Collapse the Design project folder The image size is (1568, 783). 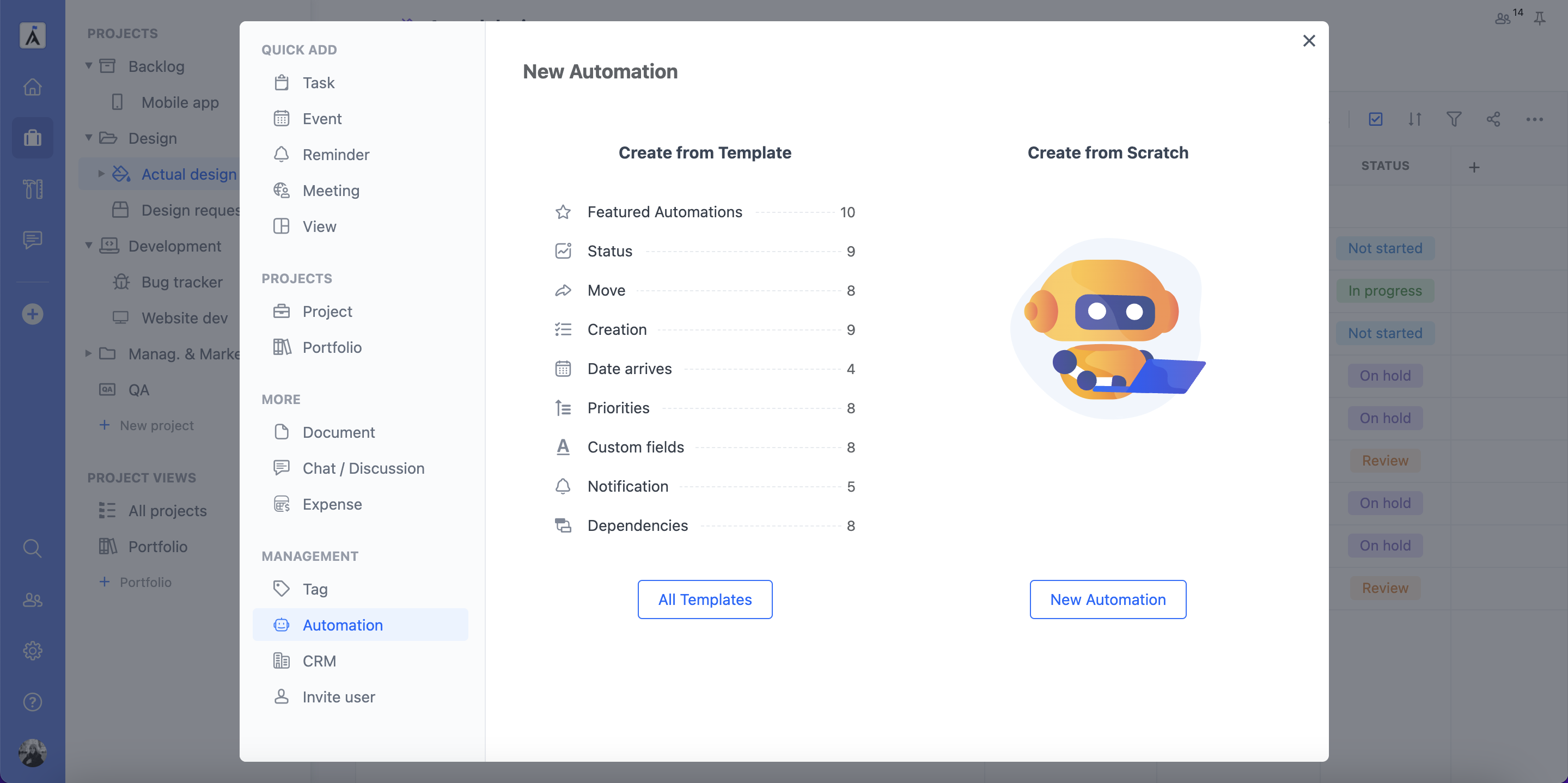(89, 138)
